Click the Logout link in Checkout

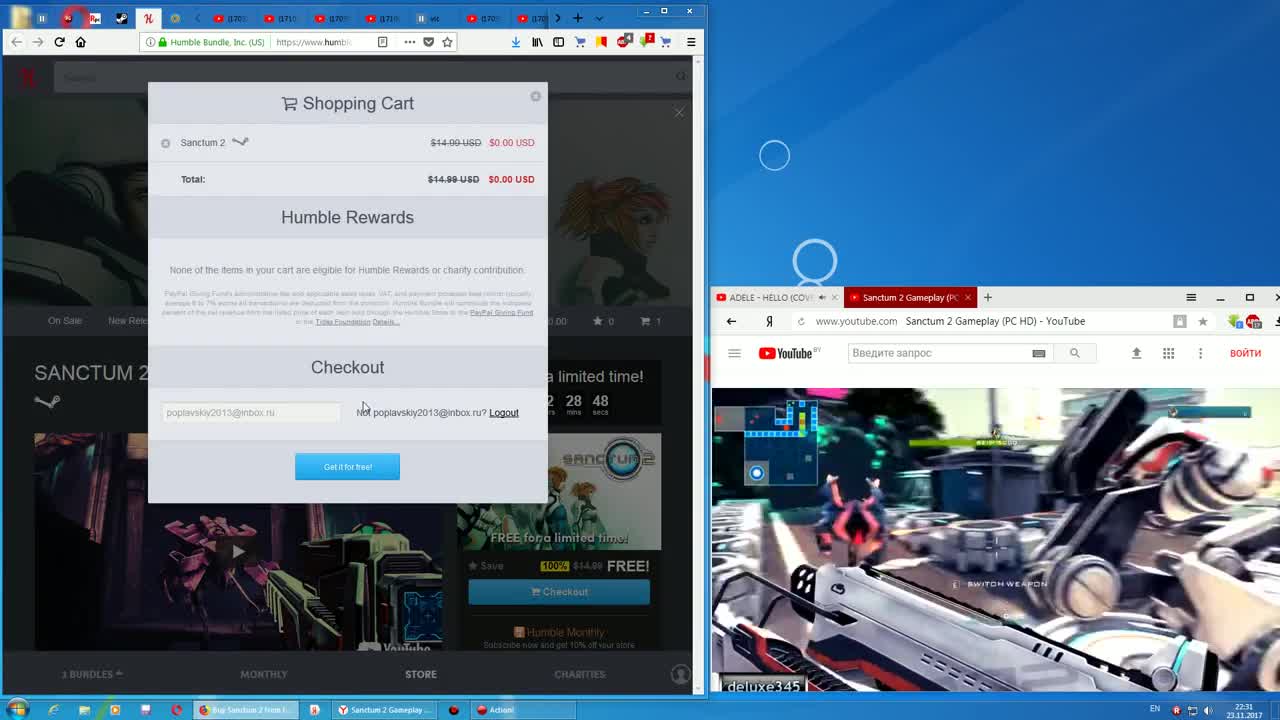point(504,412)
